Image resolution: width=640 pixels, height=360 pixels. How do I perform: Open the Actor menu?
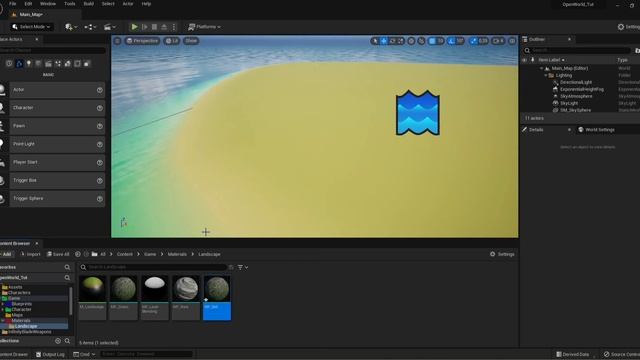tap(128, 4)
